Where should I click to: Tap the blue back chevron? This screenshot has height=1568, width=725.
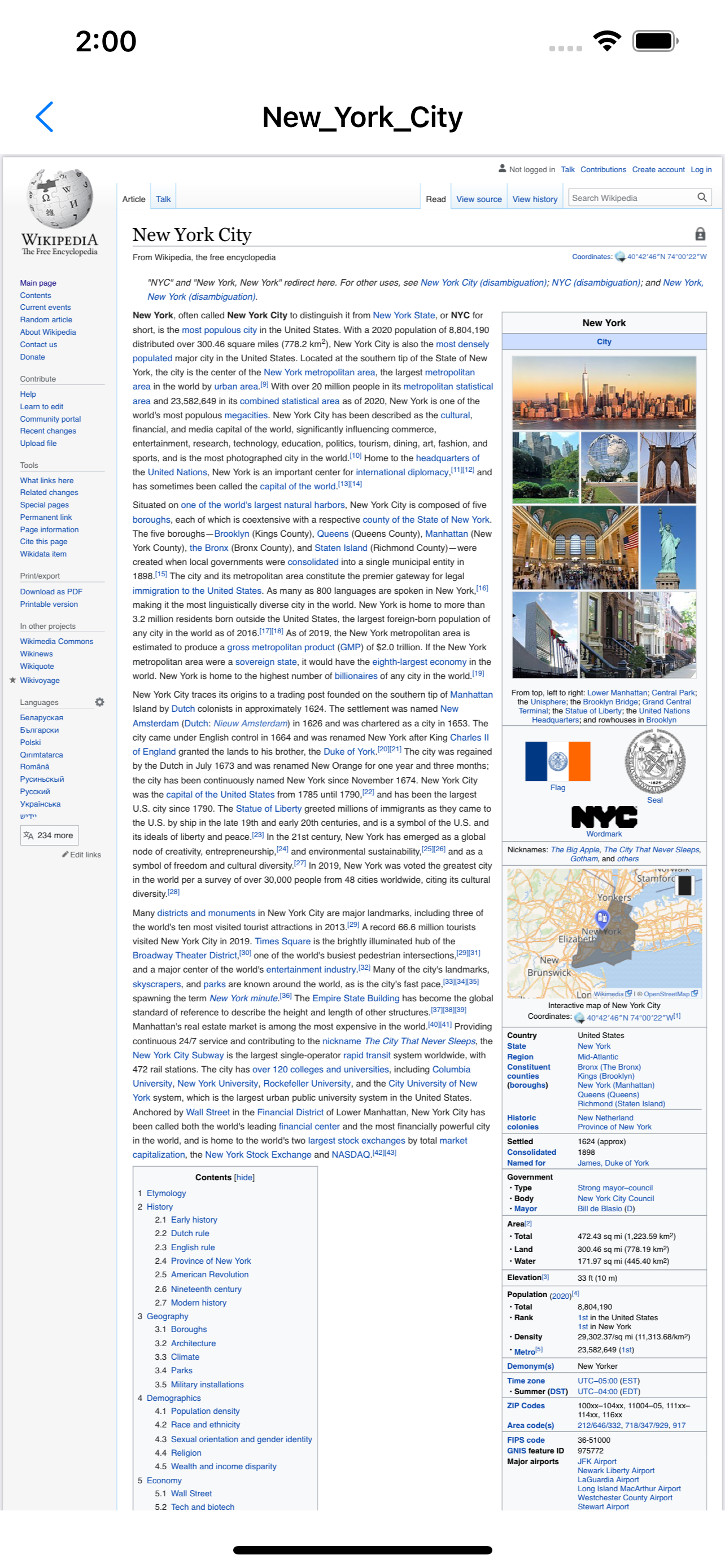coord(45,116)
